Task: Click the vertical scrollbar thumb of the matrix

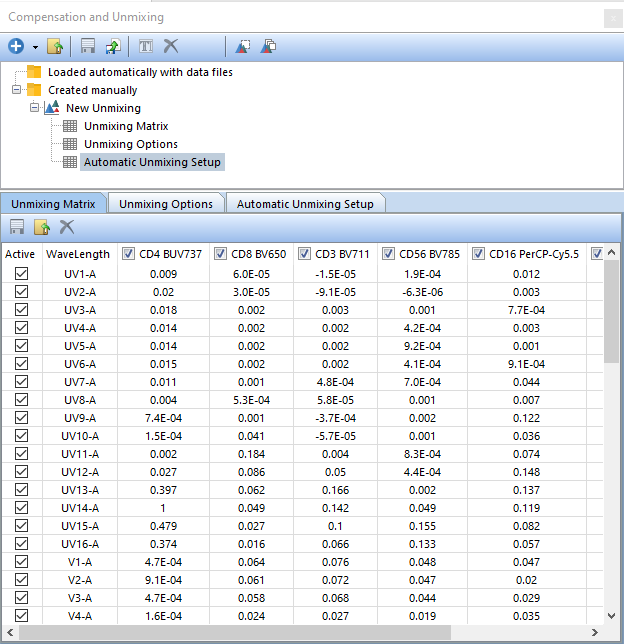Action: coord(611,311)
